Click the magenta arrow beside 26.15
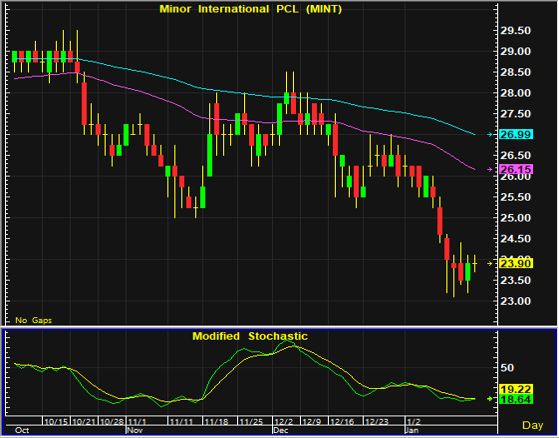Screen dimensions: 559x438 [490, 170]
